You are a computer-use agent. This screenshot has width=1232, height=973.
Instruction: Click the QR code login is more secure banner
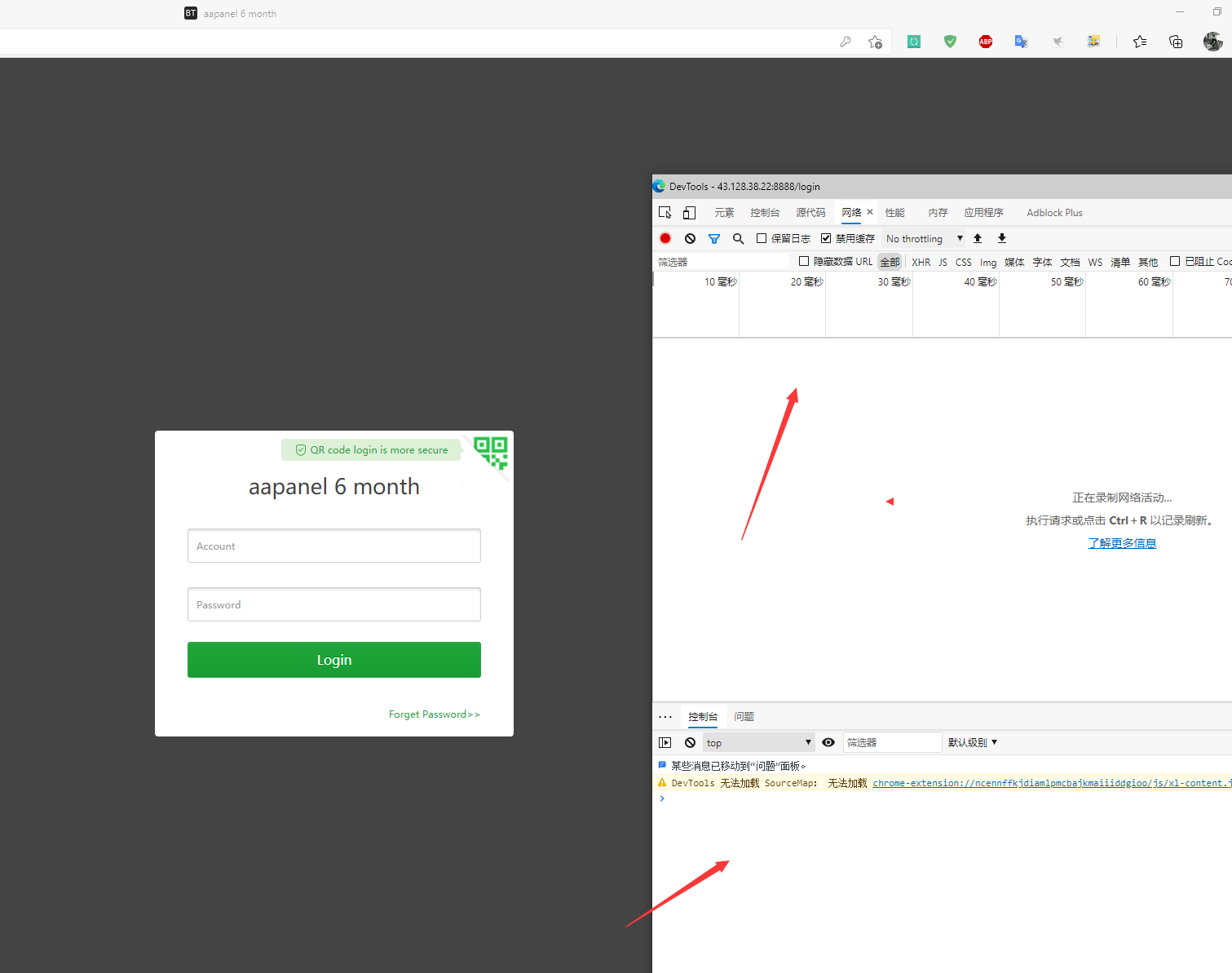click(x=371, y=450)
